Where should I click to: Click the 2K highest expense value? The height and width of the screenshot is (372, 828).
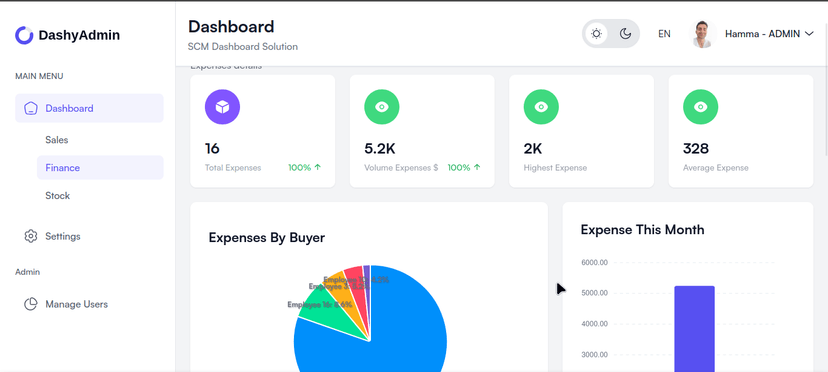533,148
